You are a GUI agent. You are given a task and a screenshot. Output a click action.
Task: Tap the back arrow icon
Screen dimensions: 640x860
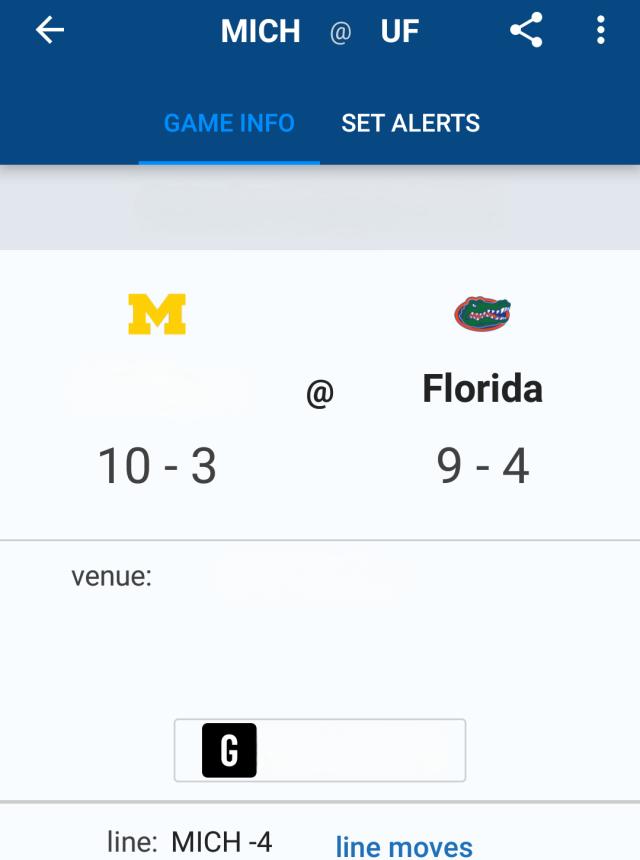[49, 31]
